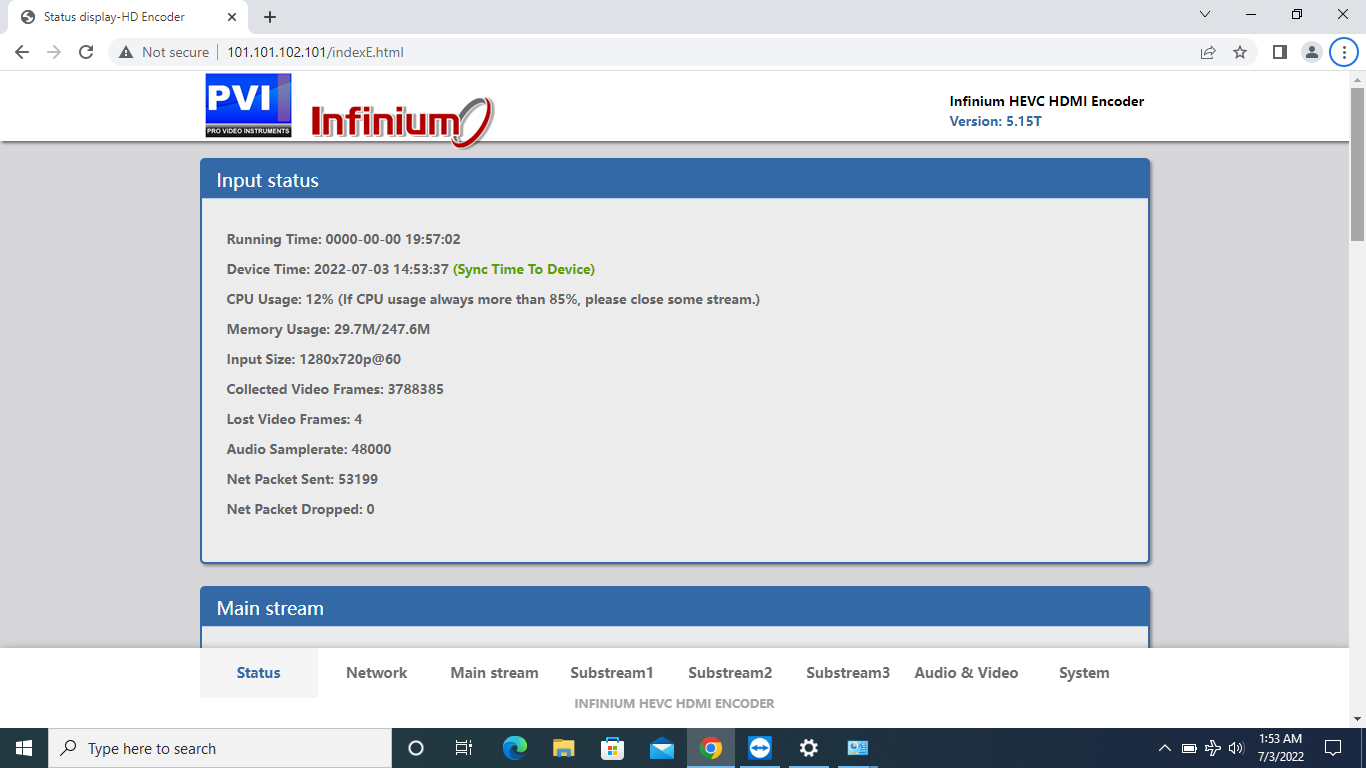Click the battery status tray icon
This screenshot has height=768, width=1366.
point(1189,748)
